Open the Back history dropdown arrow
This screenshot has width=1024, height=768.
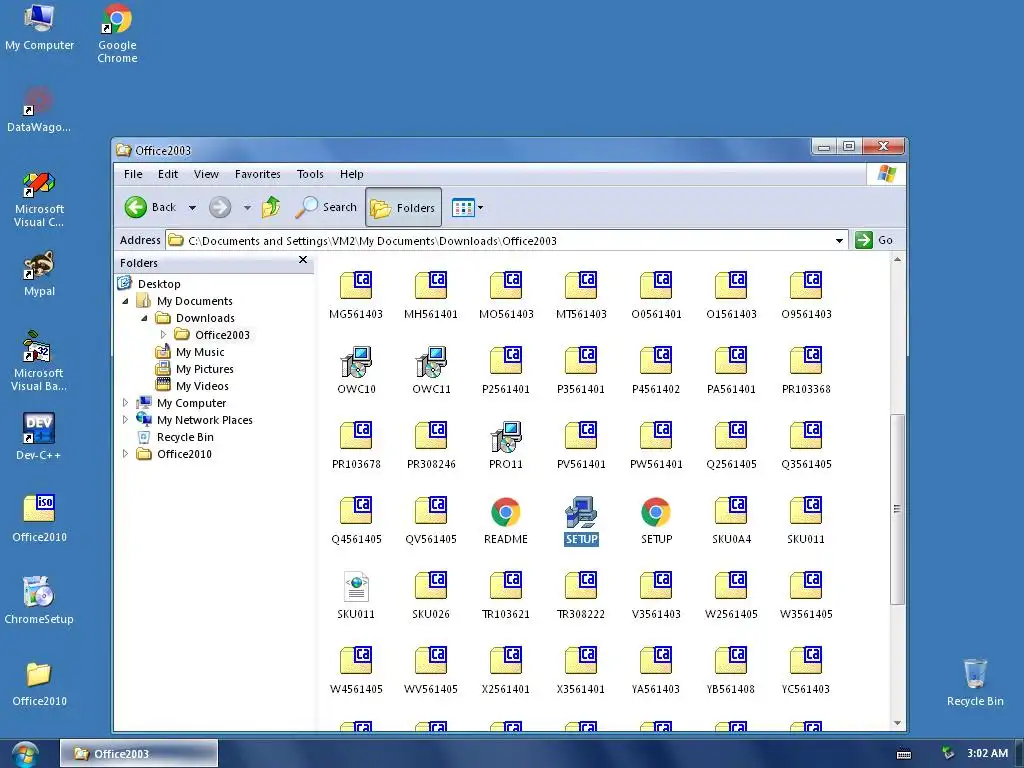tap(192, 208)
